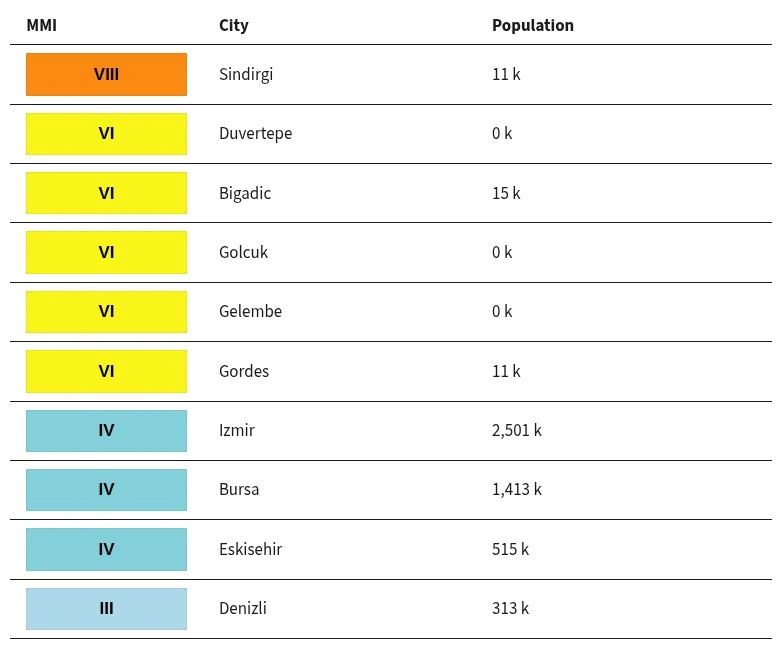Image resolution: width=777 pixels, height=649 pixels.
Task: Click Izmir's 2,501 k population value
Action: point(517,431)
